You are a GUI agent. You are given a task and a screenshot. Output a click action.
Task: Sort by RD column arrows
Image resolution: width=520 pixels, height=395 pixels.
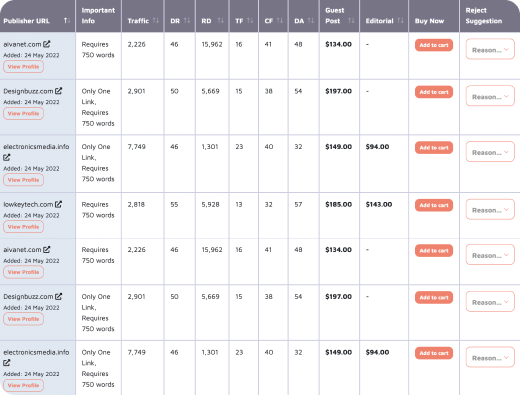tap(221, 21)
